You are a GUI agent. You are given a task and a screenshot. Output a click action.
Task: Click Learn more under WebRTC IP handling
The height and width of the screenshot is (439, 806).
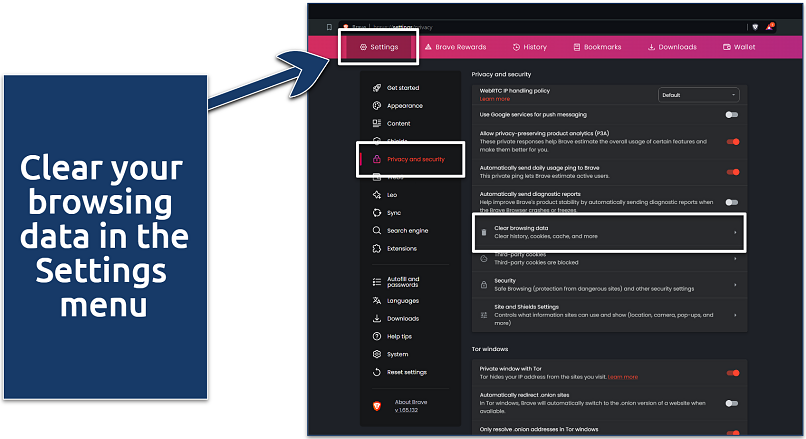pyautogui.click(x=494, y=99)
